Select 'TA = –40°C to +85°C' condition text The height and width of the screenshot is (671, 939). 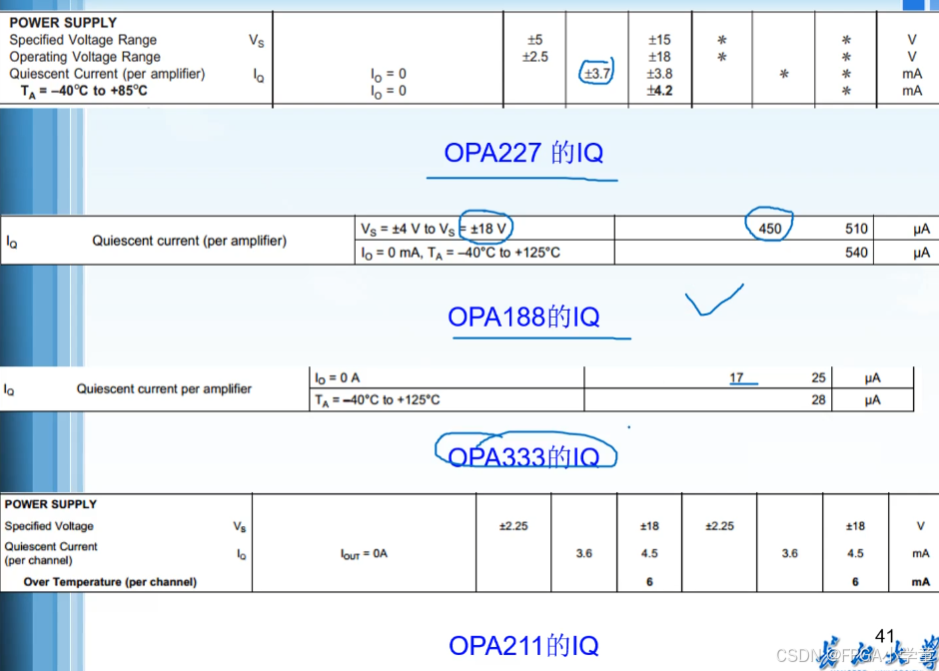84,91
